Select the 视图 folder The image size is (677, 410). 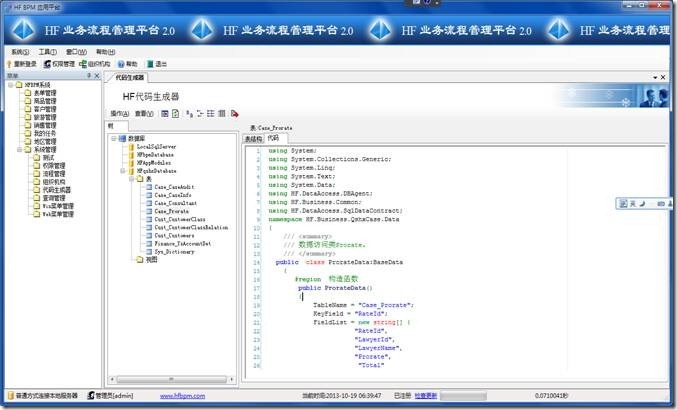(x=147, y=260)
